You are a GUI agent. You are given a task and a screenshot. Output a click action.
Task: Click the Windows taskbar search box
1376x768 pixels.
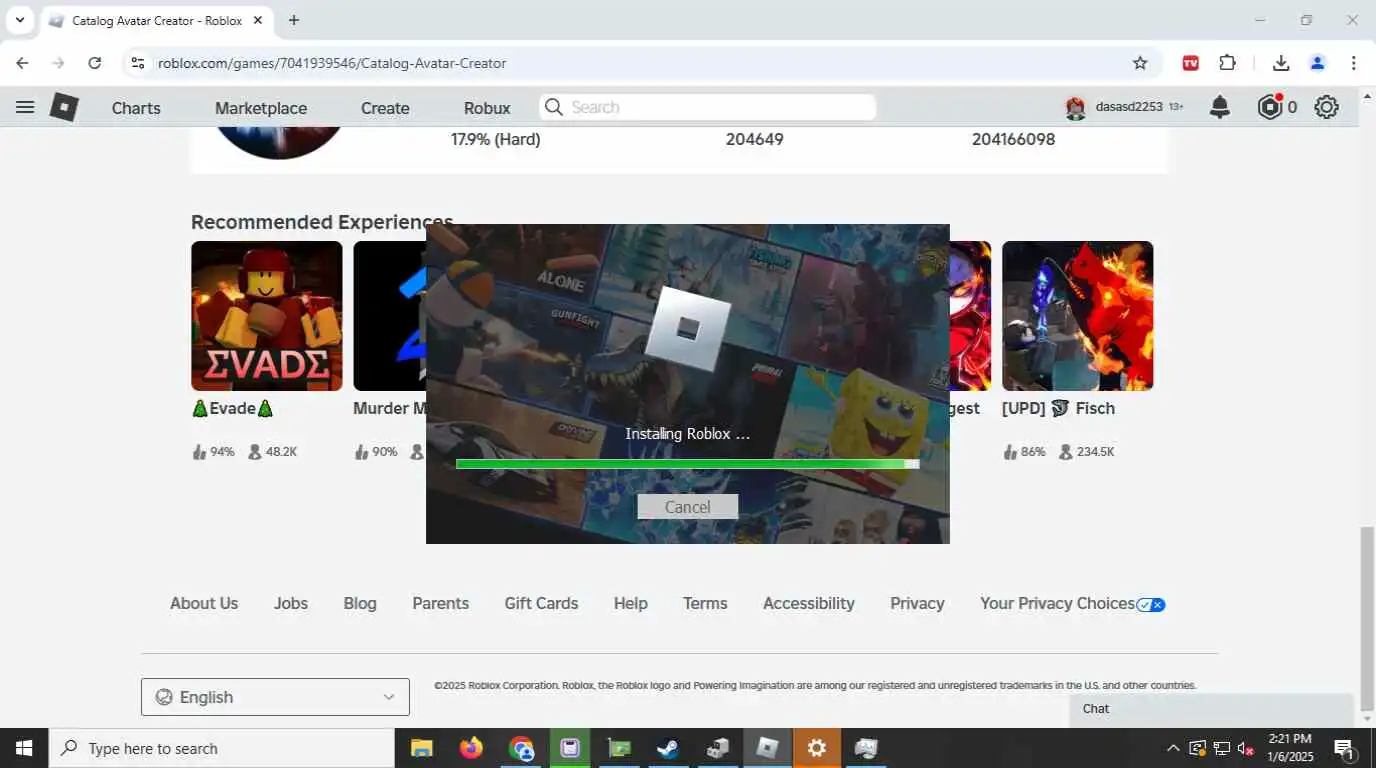[222, 748]
